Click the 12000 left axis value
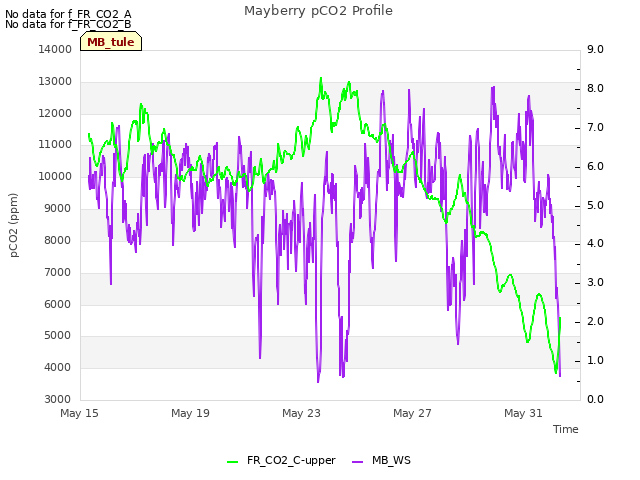 pyautogui.click(x=55, y=113)
